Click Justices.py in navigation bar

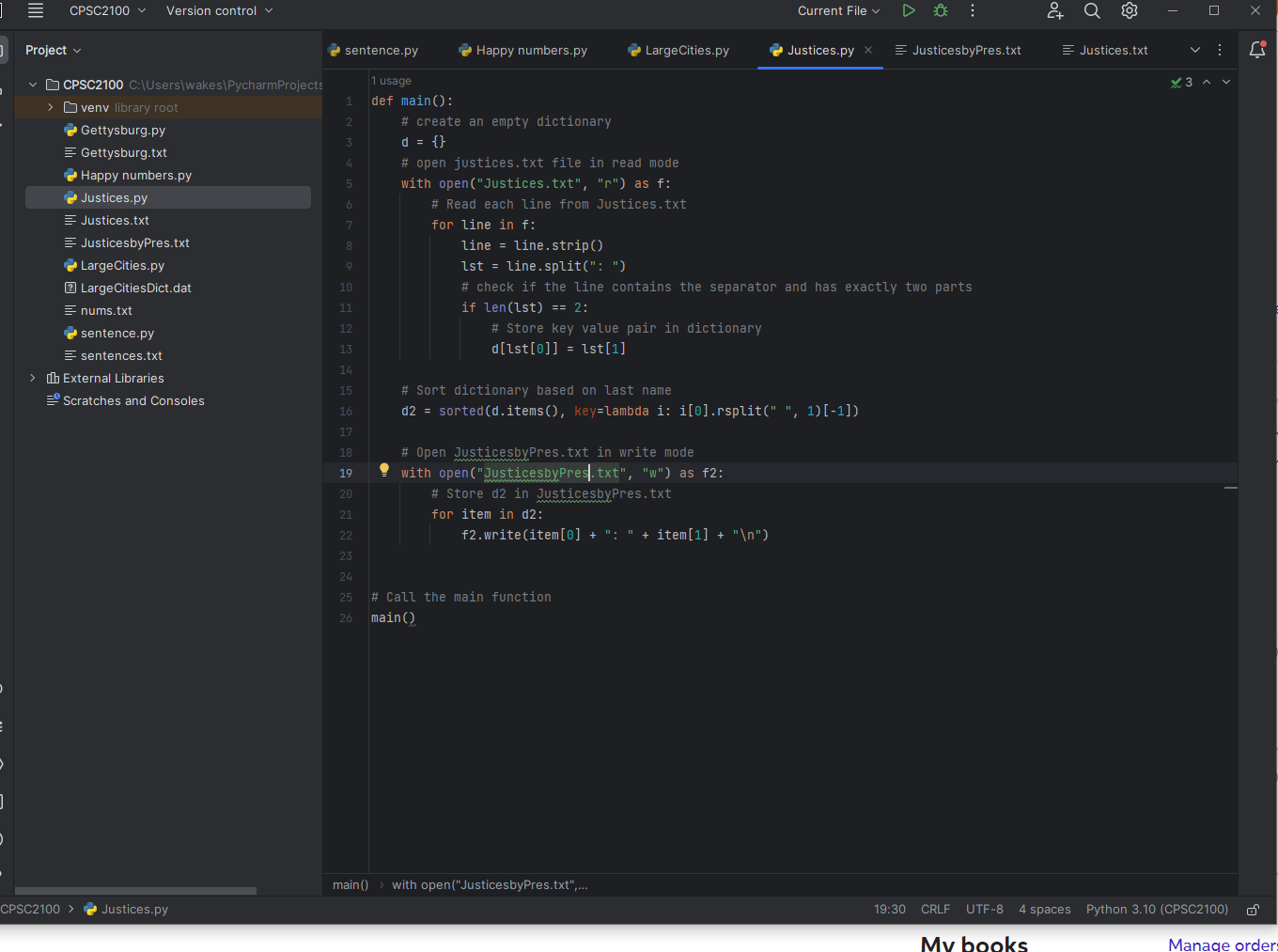[x=126, y=909]
